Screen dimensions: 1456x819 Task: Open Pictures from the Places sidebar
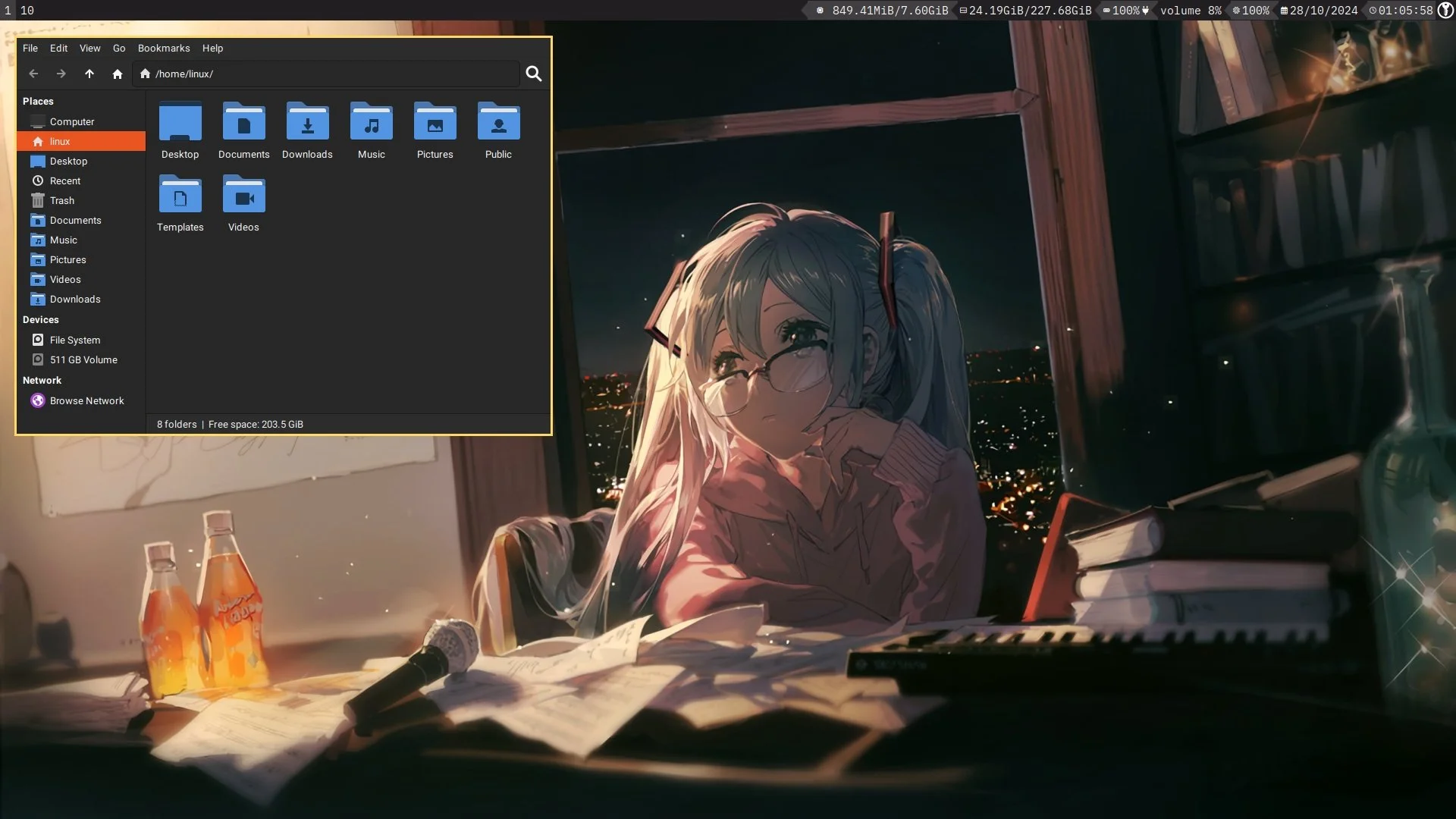tap(81, 259)
